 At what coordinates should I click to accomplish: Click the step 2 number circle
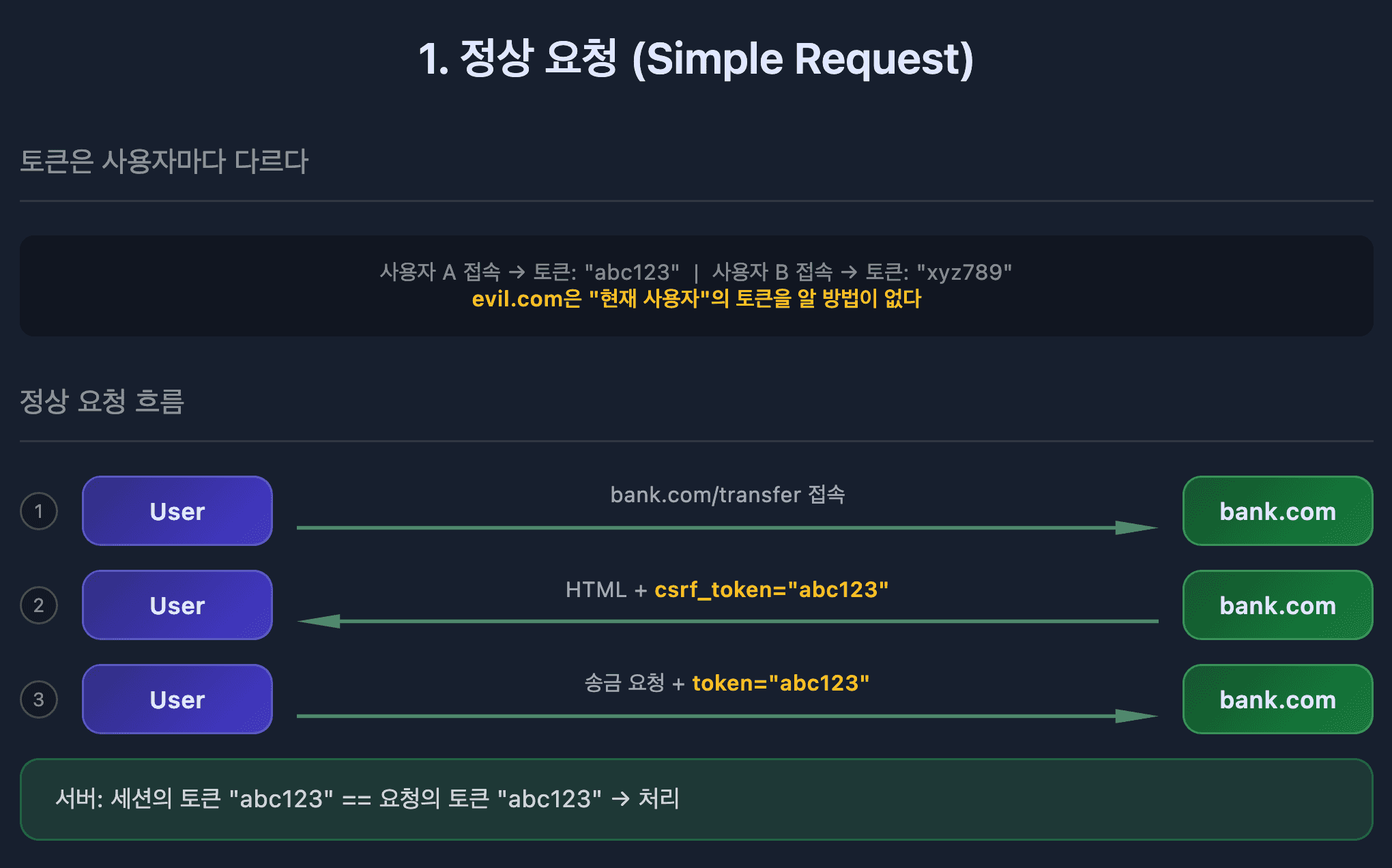pos(39,605)
